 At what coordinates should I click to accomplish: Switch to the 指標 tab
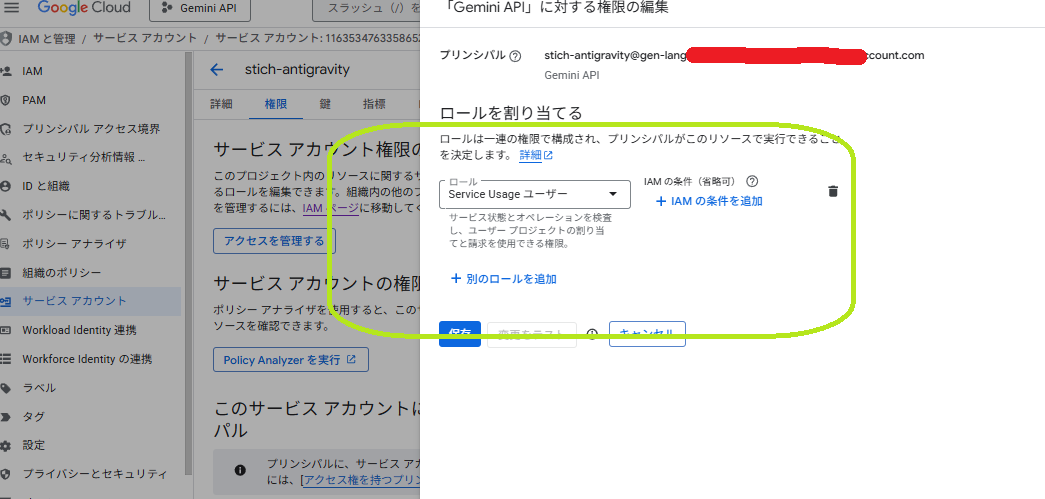[374, 104]
